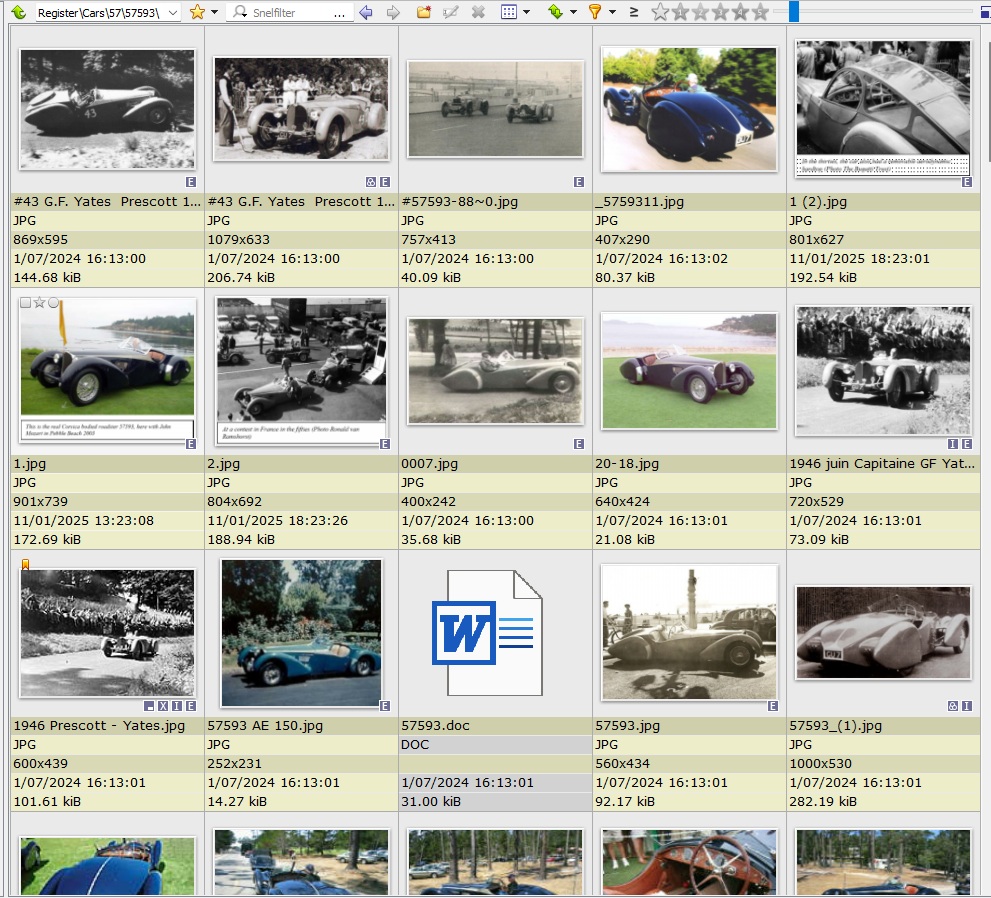Click the yellow favorites star icon
The width and height of the screenshot is (991, 898).
(197, 12)
